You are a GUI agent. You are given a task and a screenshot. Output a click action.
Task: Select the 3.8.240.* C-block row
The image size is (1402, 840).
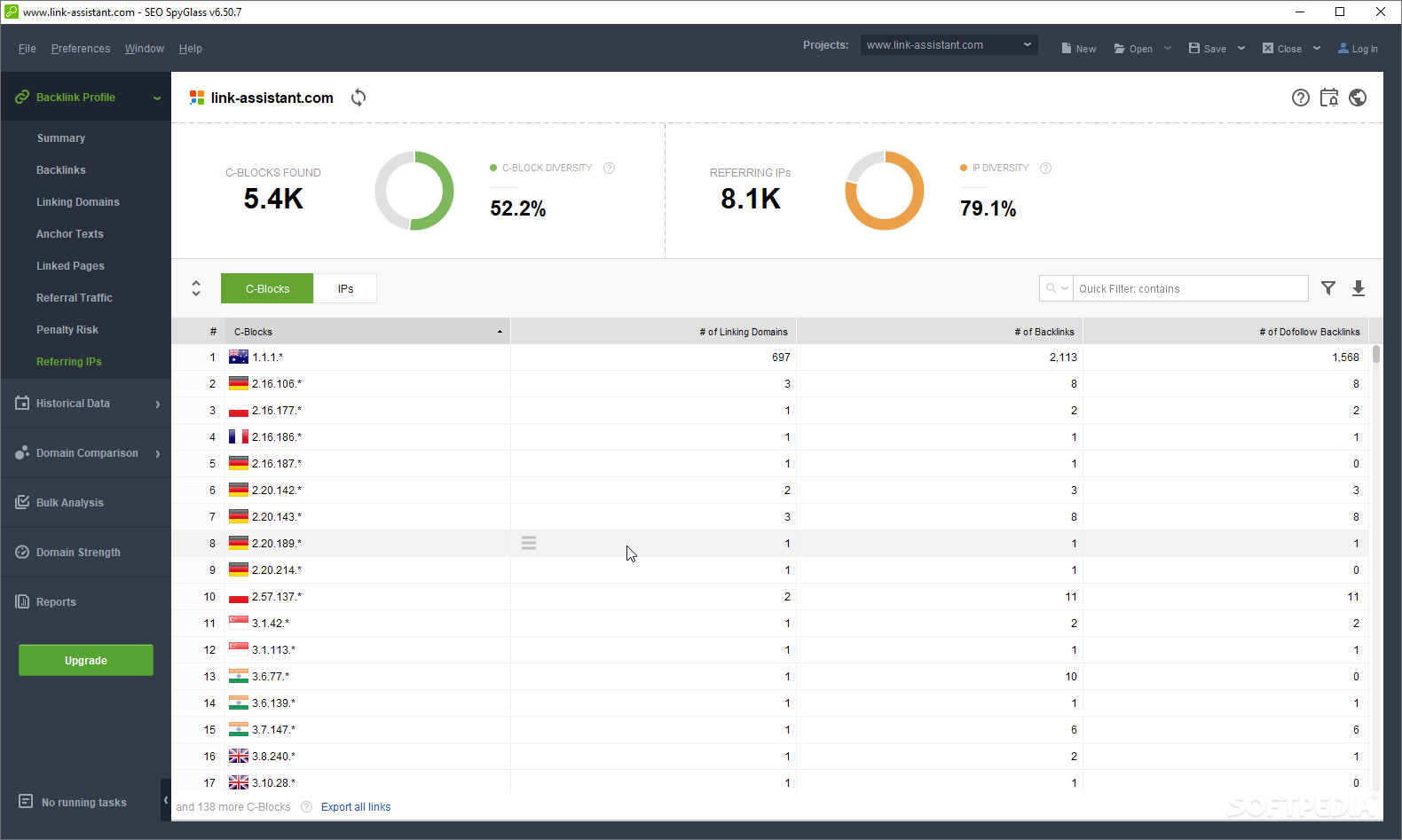tap(769, 757)
